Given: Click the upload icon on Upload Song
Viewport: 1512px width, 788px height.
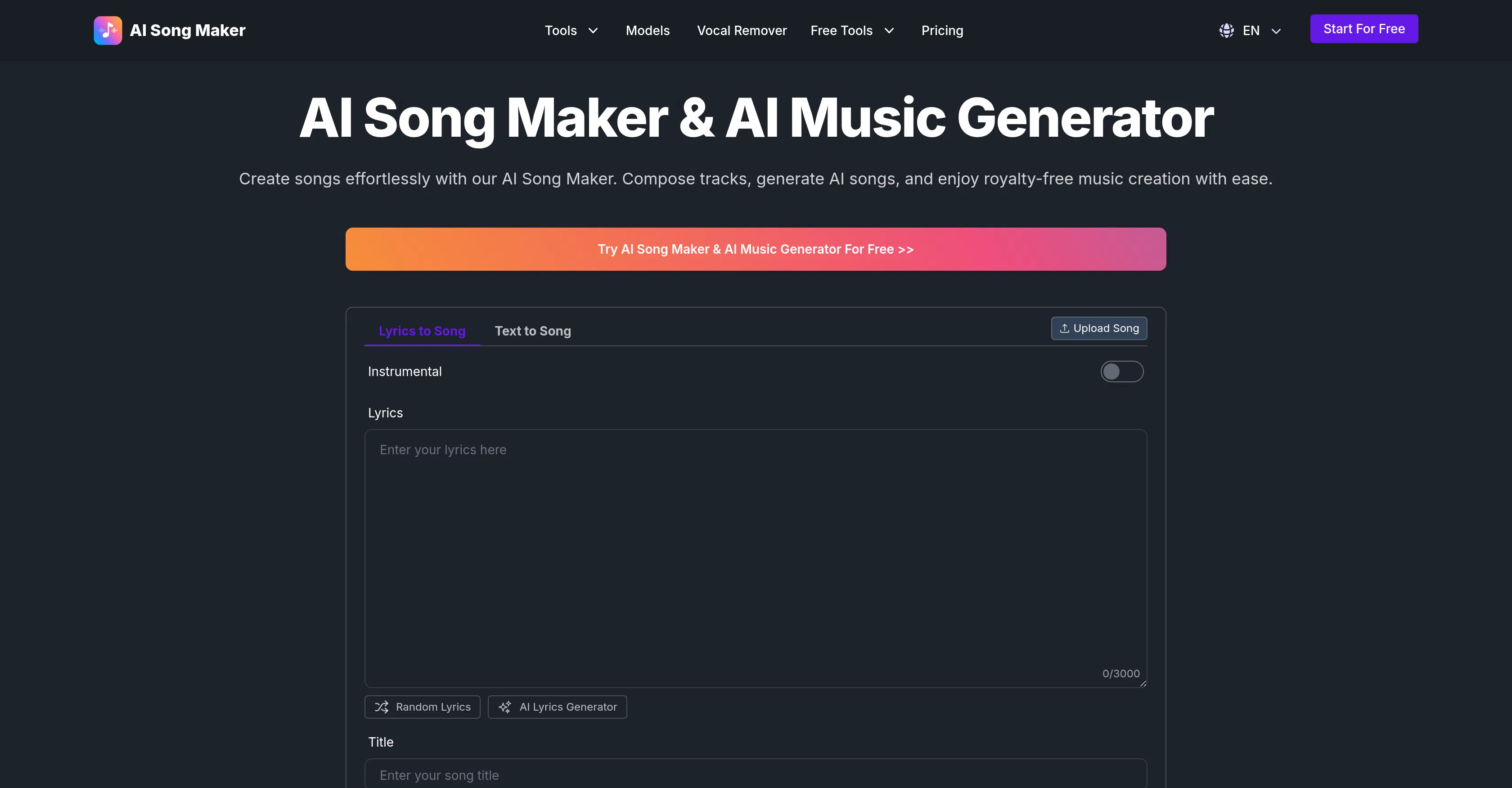Looking at the screenshot, I should pos(1065,328).
